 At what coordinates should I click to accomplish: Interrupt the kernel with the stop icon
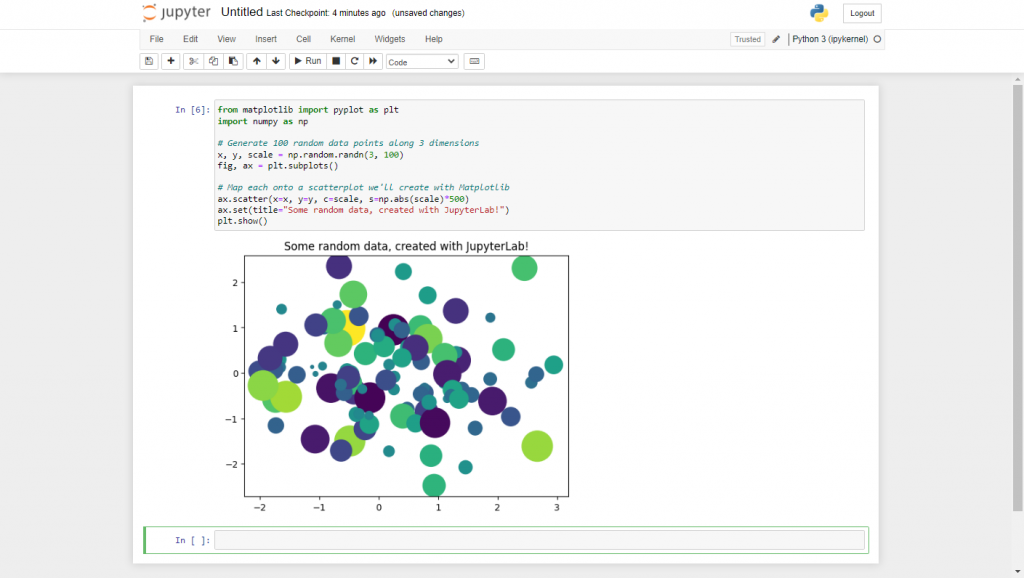[335, 61]
